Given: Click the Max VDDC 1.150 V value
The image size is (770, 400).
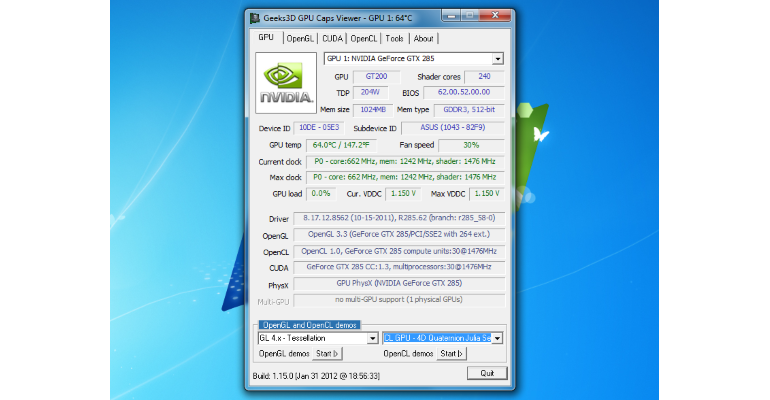Looking at the screenshot, I should coord(487,194).
